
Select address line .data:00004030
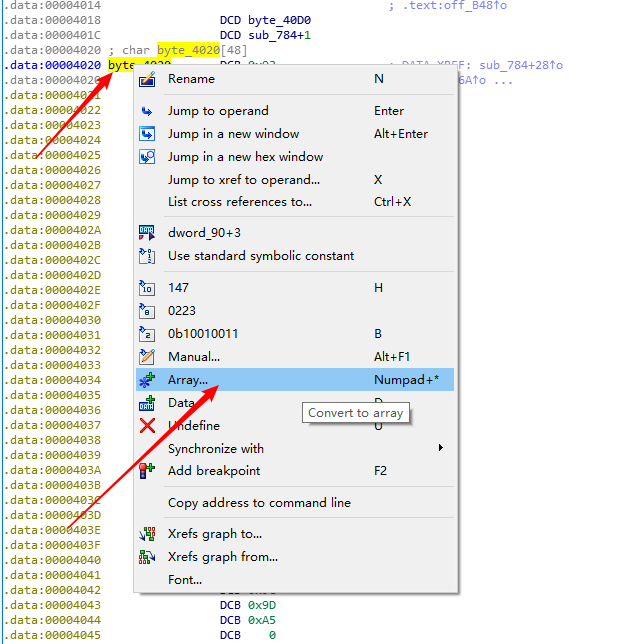53,320
